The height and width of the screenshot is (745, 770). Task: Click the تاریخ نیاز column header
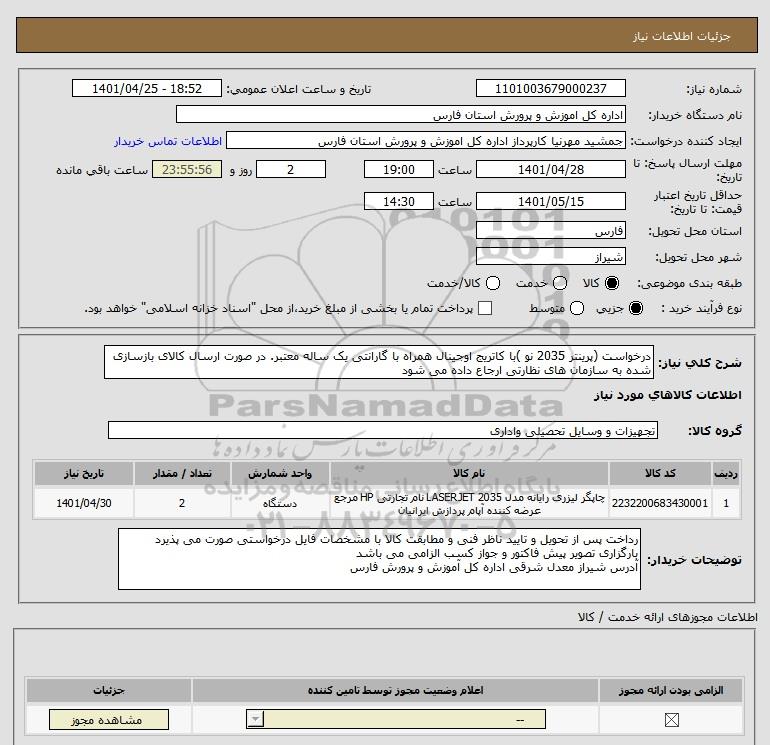(83, 473)
